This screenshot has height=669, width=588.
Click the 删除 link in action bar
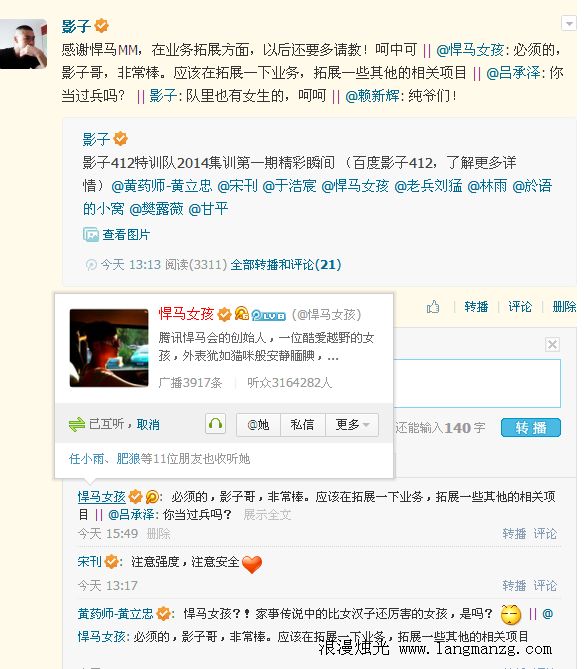tap(564, 306)
